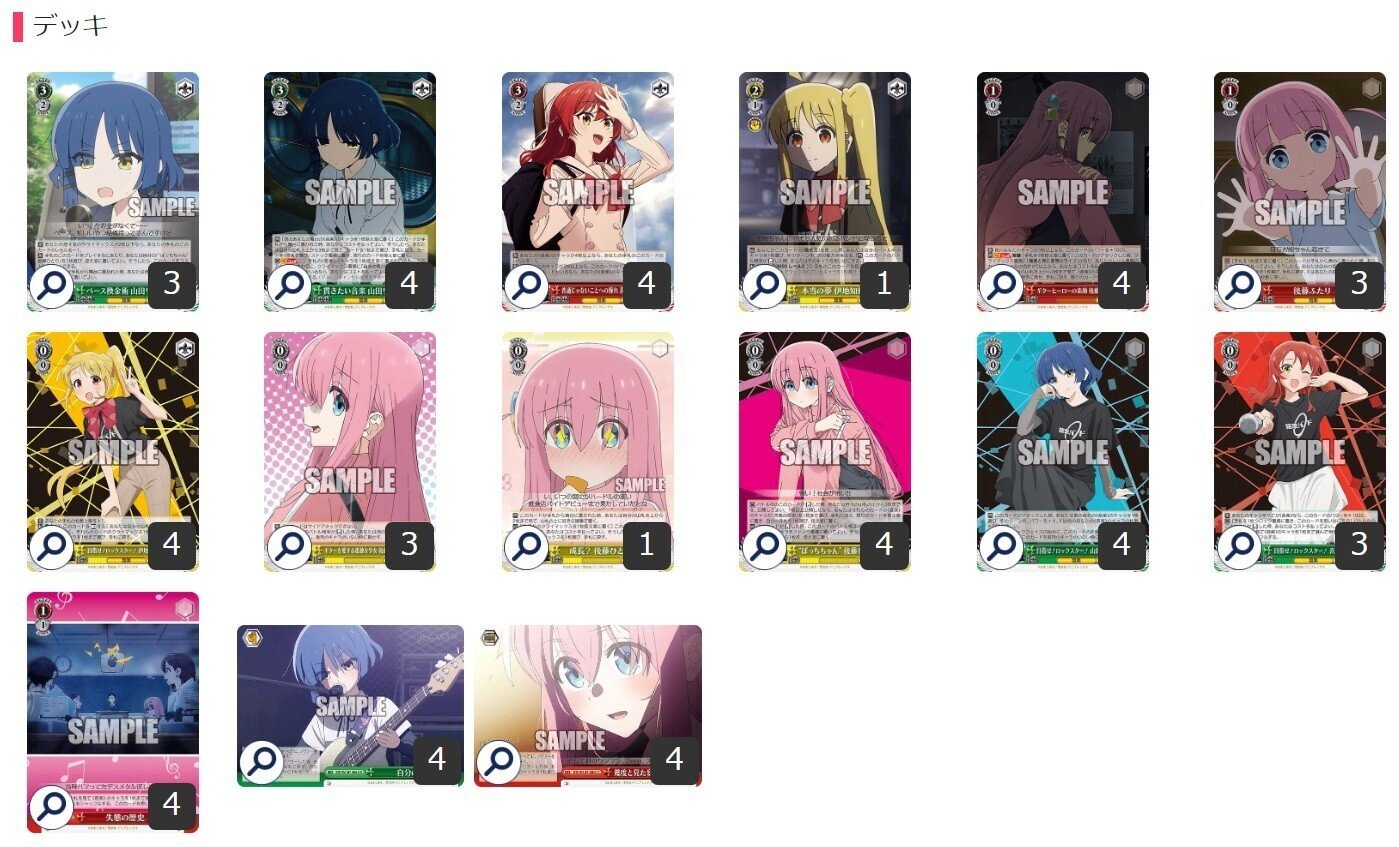This screenshot has height=847, width=1399.
Task: Open magnifier on first blue-haired Ryo card
Action: point(52,286)
